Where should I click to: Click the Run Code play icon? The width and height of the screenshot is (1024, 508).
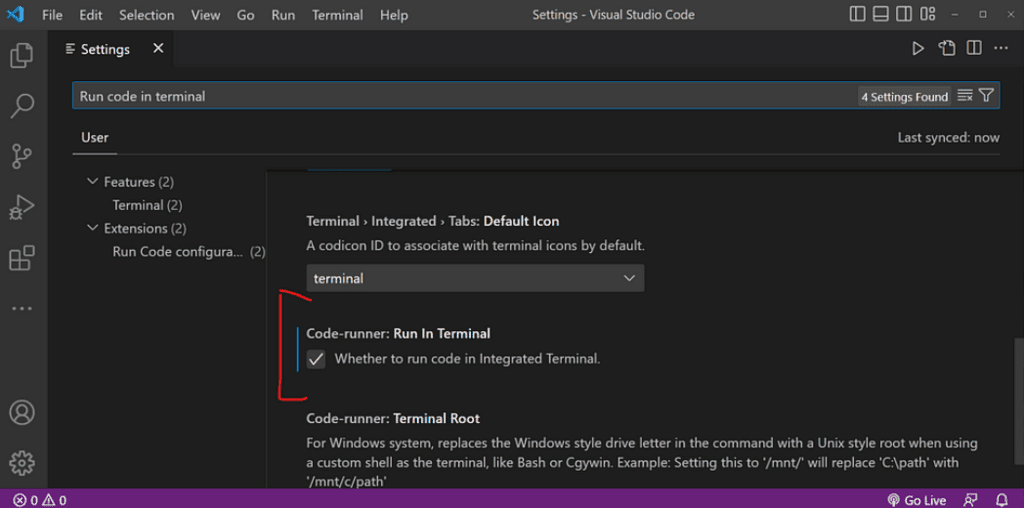point(918,48)
